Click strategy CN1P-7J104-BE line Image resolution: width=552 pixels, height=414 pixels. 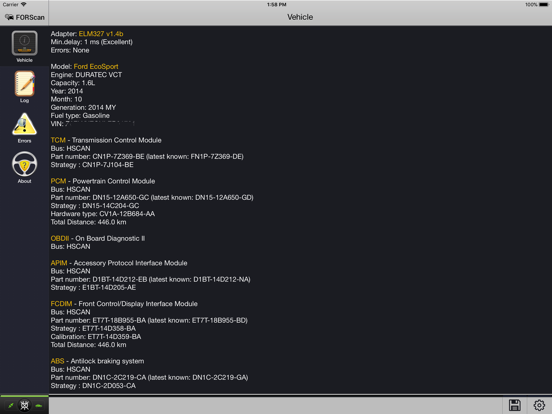[x=92, y=165]
